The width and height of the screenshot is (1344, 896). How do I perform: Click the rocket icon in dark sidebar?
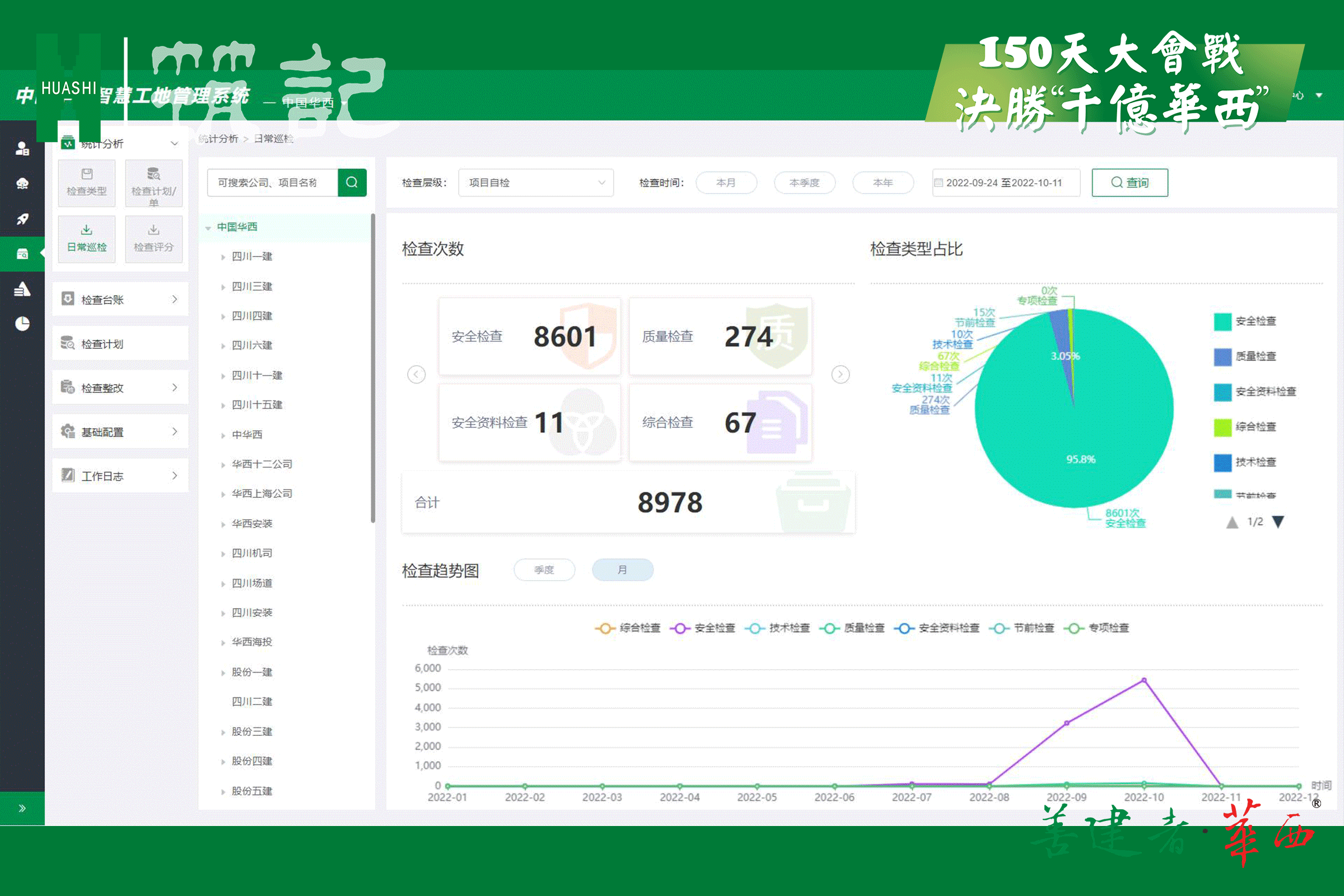(22, 219)
